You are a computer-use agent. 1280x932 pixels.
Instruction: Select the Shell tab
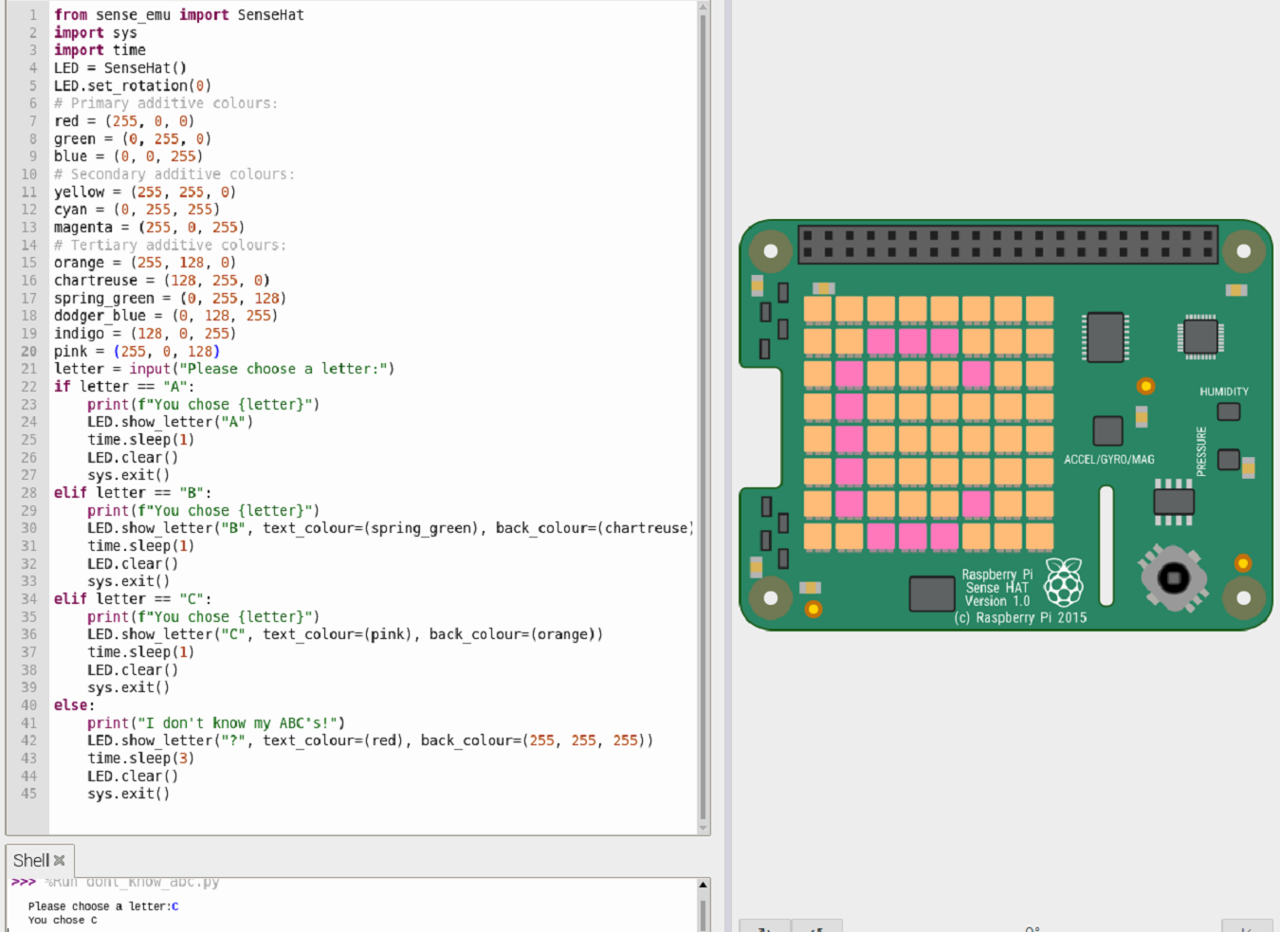click(x=30, y=860)
